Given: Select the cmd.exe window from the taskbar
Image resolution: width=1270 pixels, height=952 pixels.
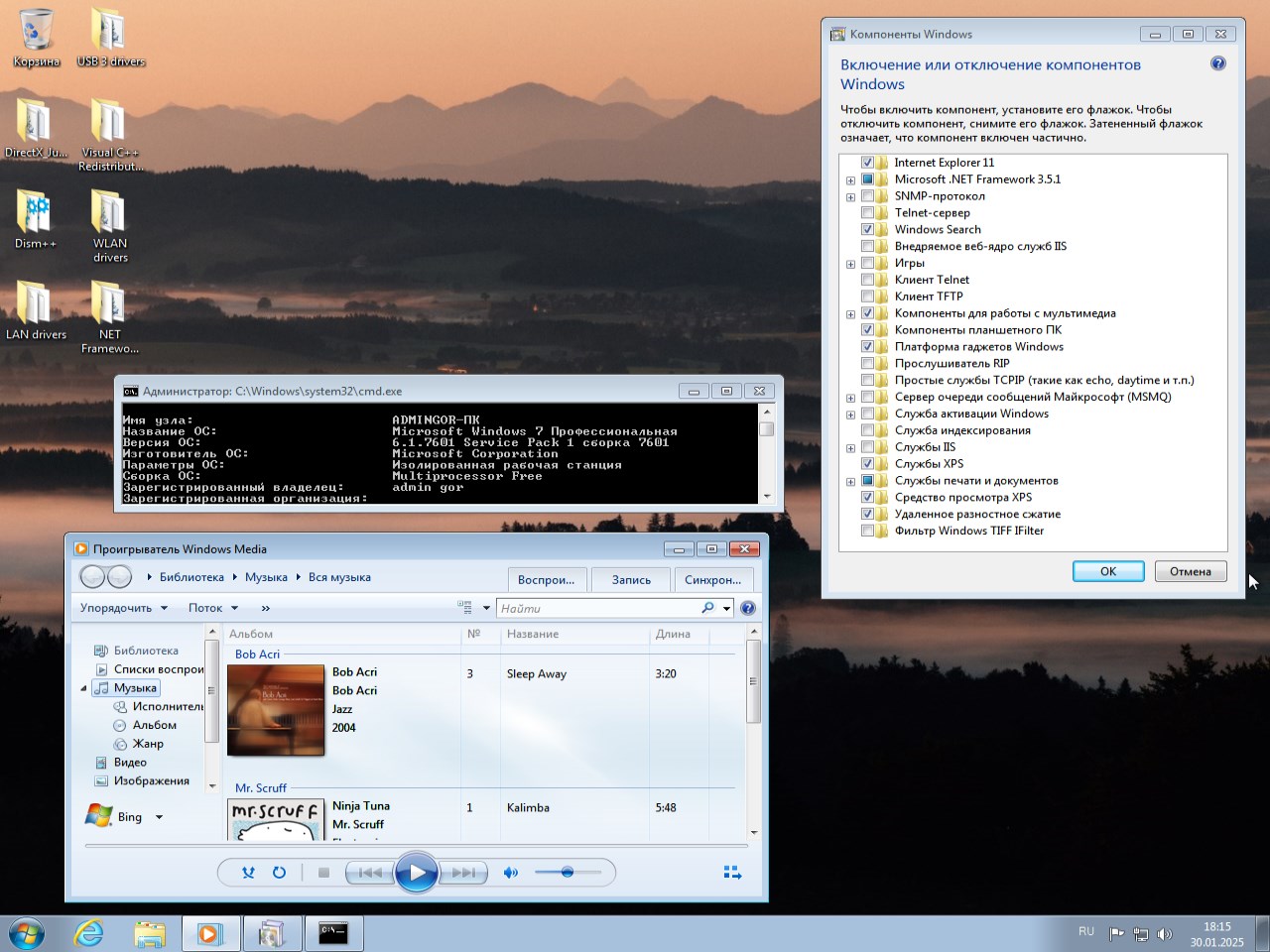Looking at the screenshot, I should [333, 932].
